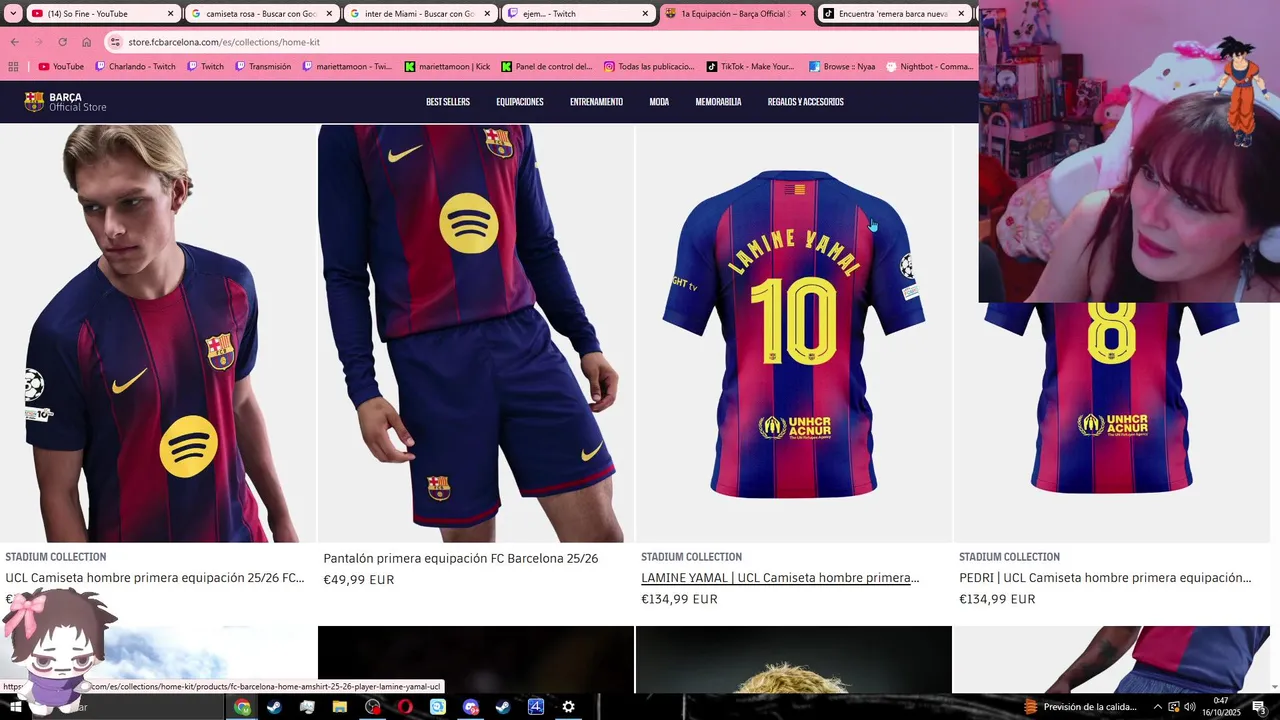Open the volume control in system tray

pos(1190,707)
